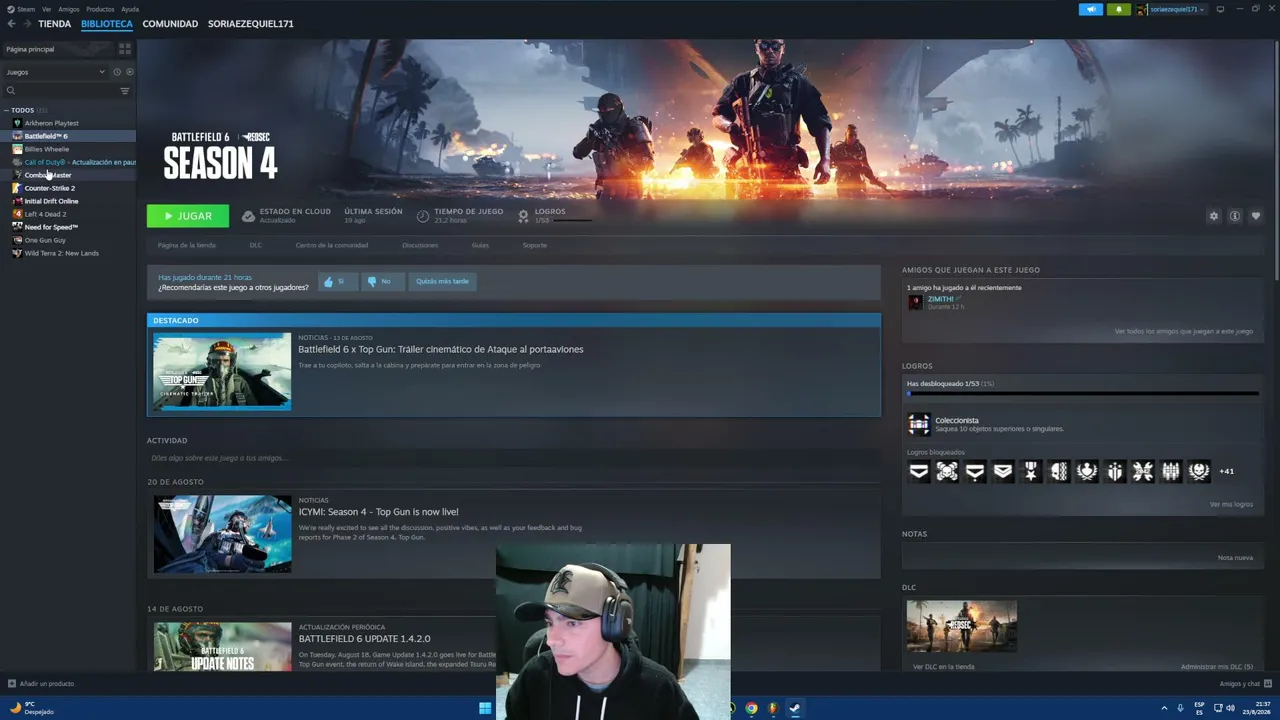The width and height of the screenshot is (1280, 720).
Task: Open the notifications bell button
Action: (1118, 9)
